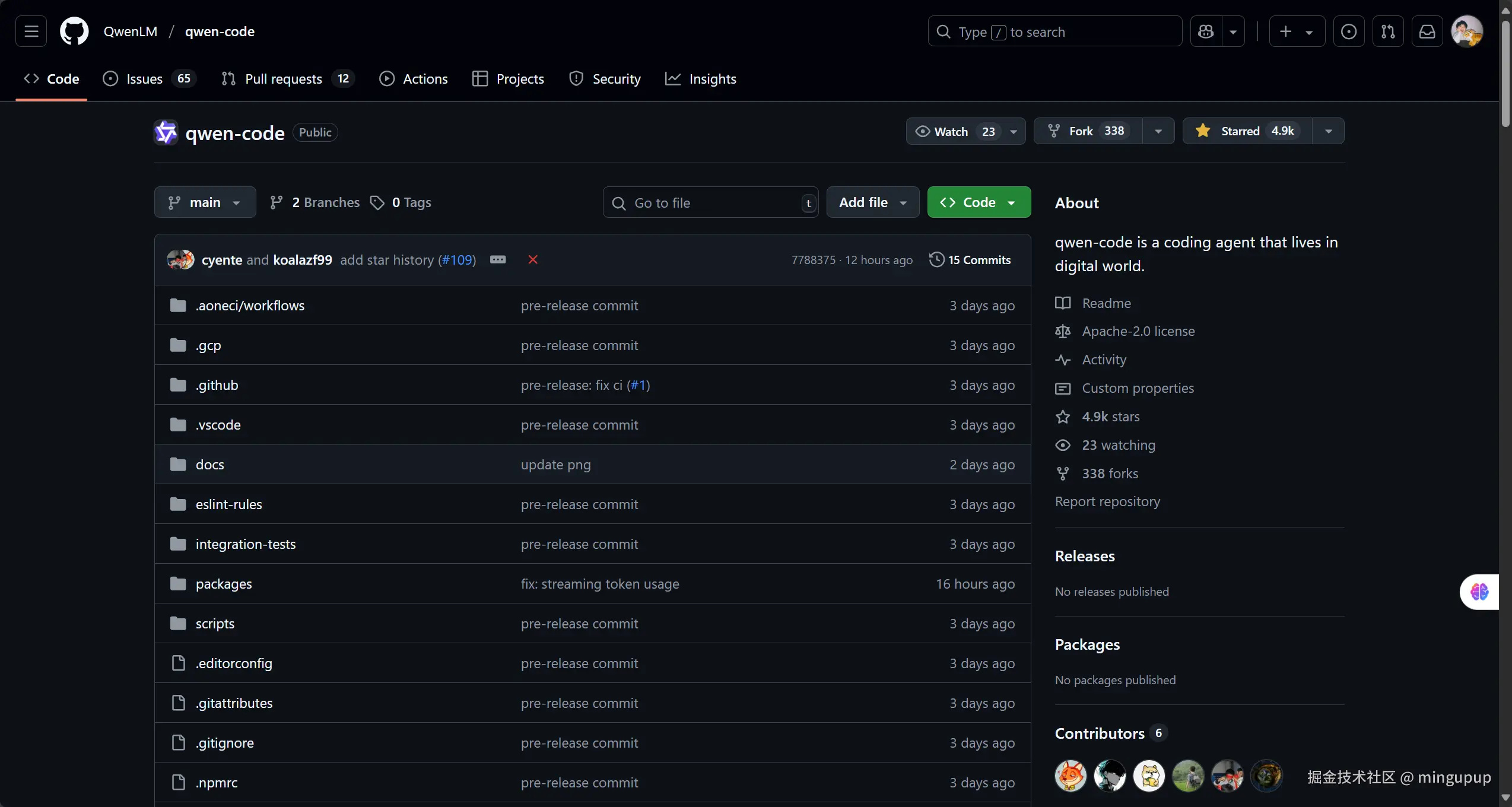View failed checks red X status
This screenshot has width=1512, height=807.
(533, 260)
